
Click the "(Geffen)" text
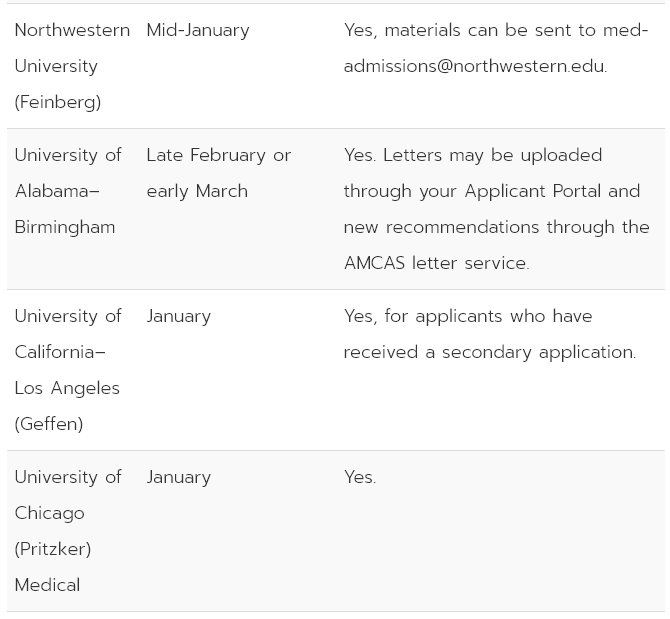pyautogui.click(x=49, y=424)
